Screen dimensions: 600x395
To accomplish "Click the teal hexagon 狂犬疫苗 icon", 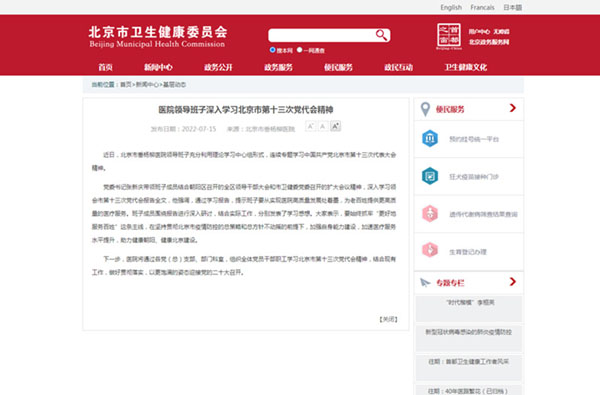I will click(x=430, y=176).
